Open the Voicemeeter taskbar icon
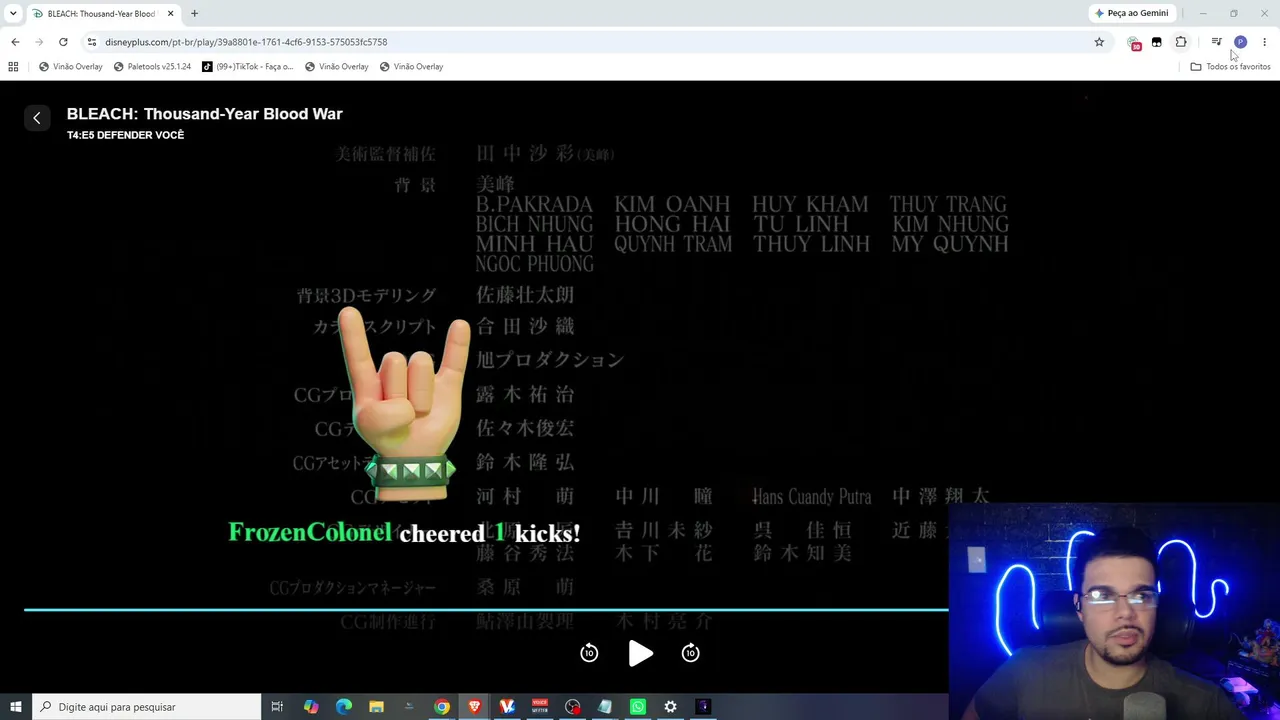Viewport: 1280px width, 720px height. (x=540, y=707)
